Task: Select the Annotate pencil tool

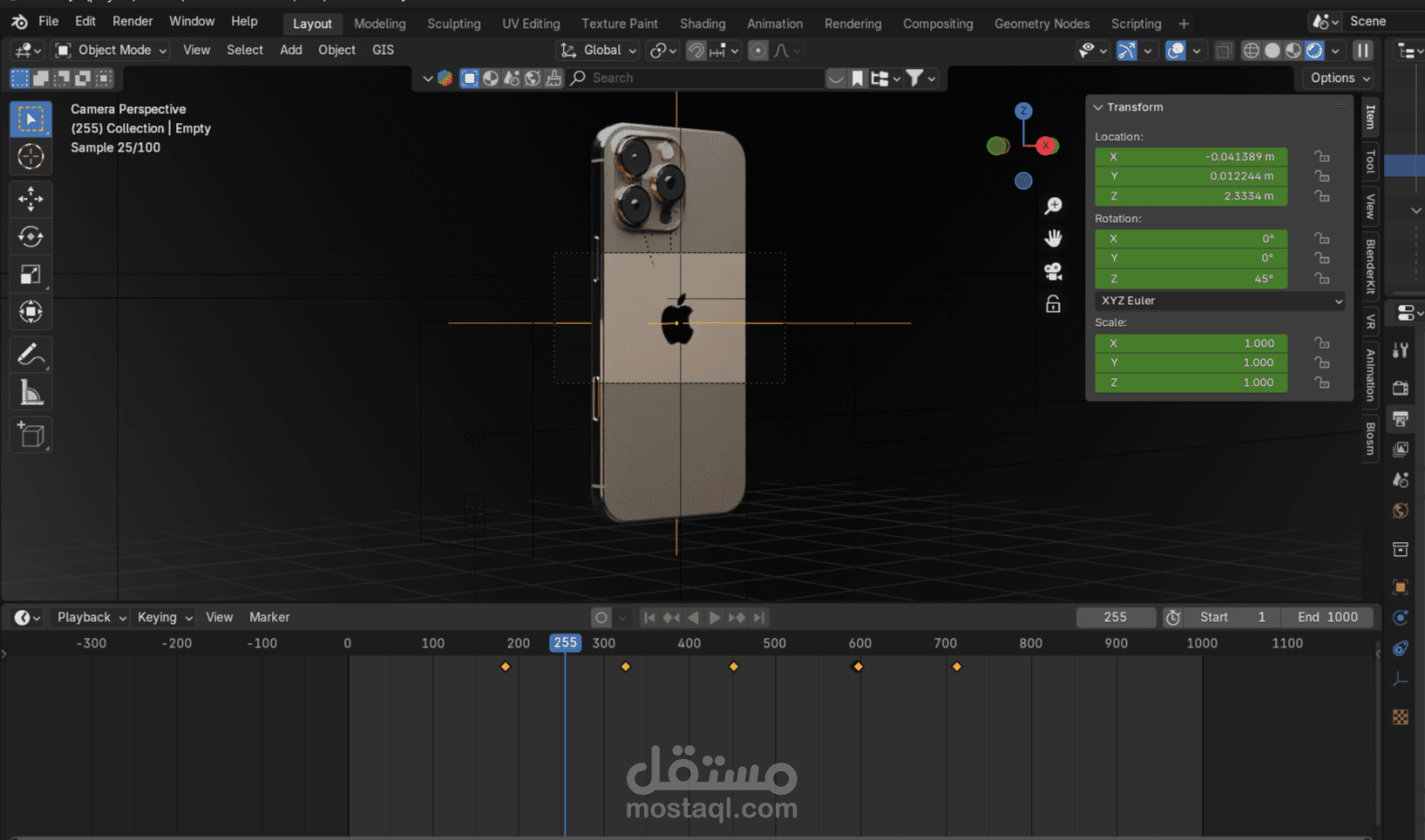Action: (x=31, y=355)
